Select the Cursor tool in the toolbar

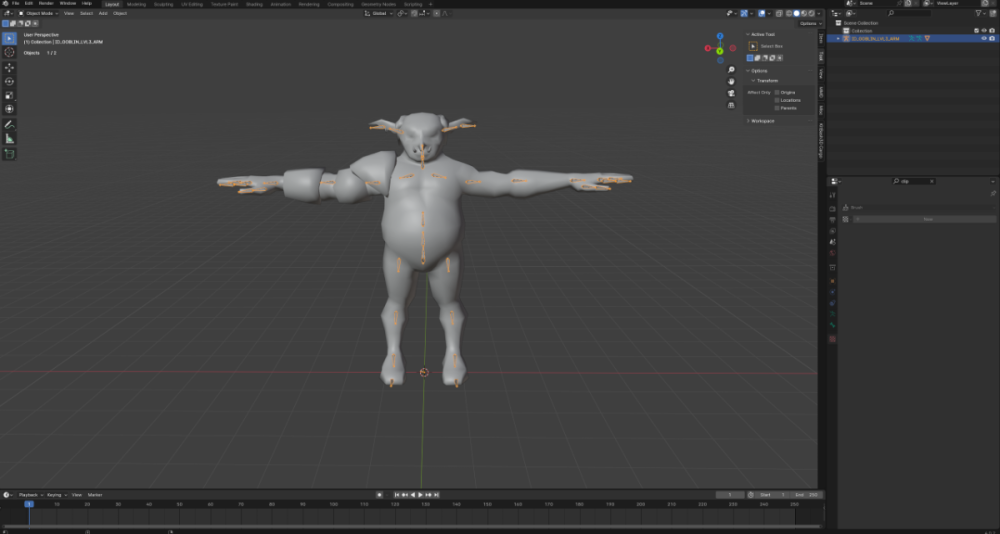[10, 52]
